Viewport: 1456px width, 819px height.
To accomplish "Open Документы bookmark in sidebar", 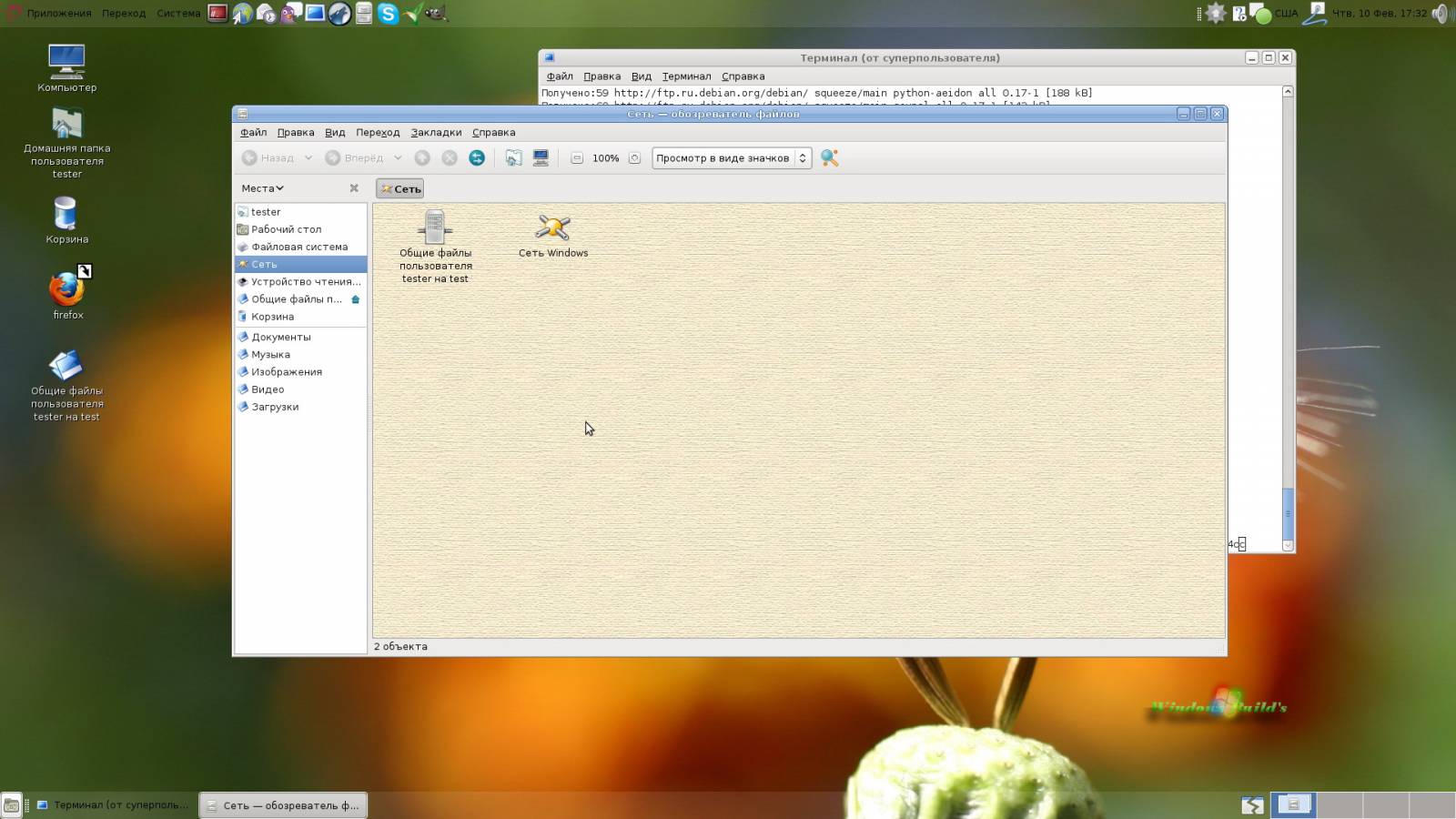I will 301,337.
